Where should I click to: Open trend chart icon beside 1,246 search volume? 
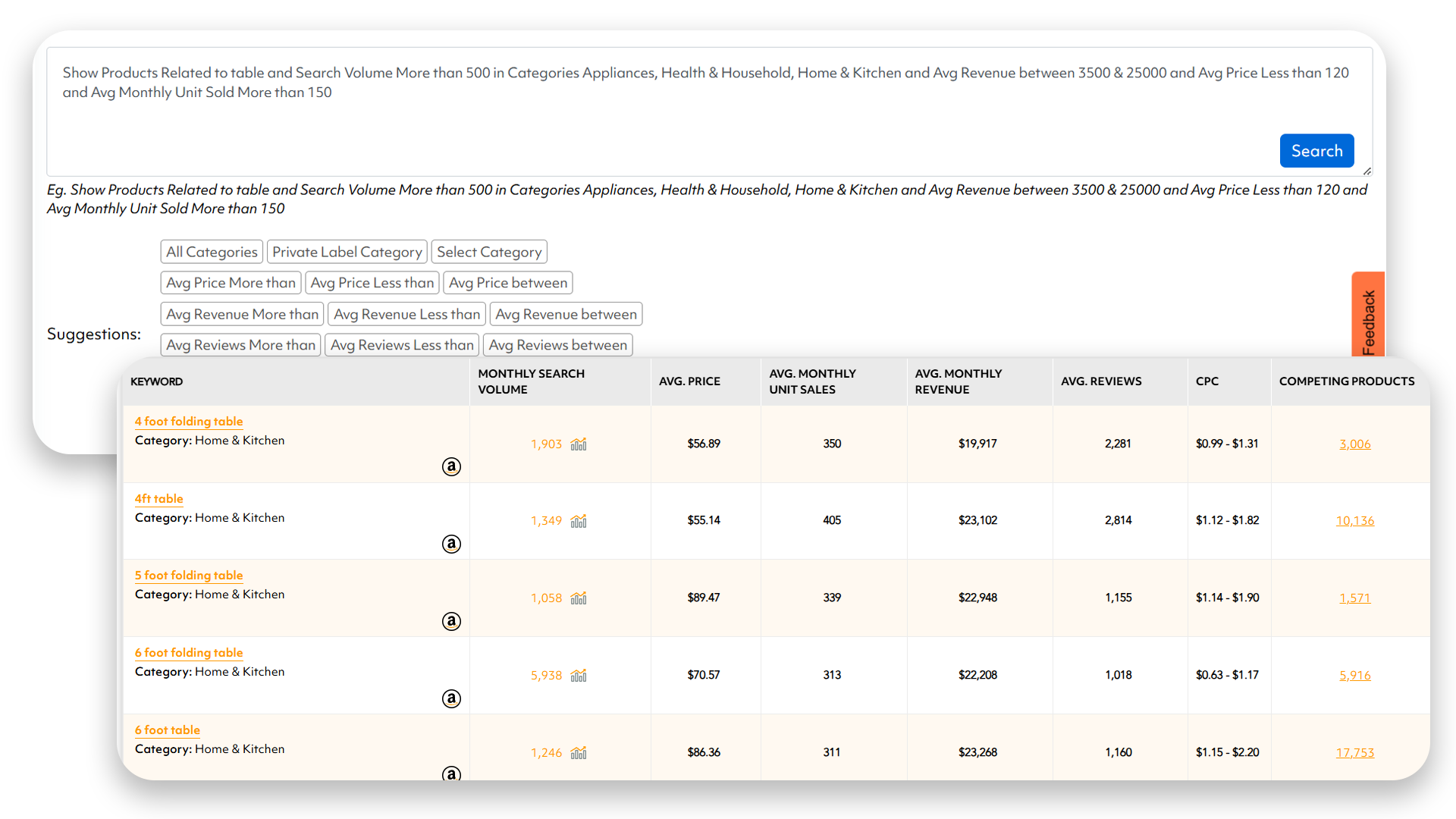[x=579, y=752]
